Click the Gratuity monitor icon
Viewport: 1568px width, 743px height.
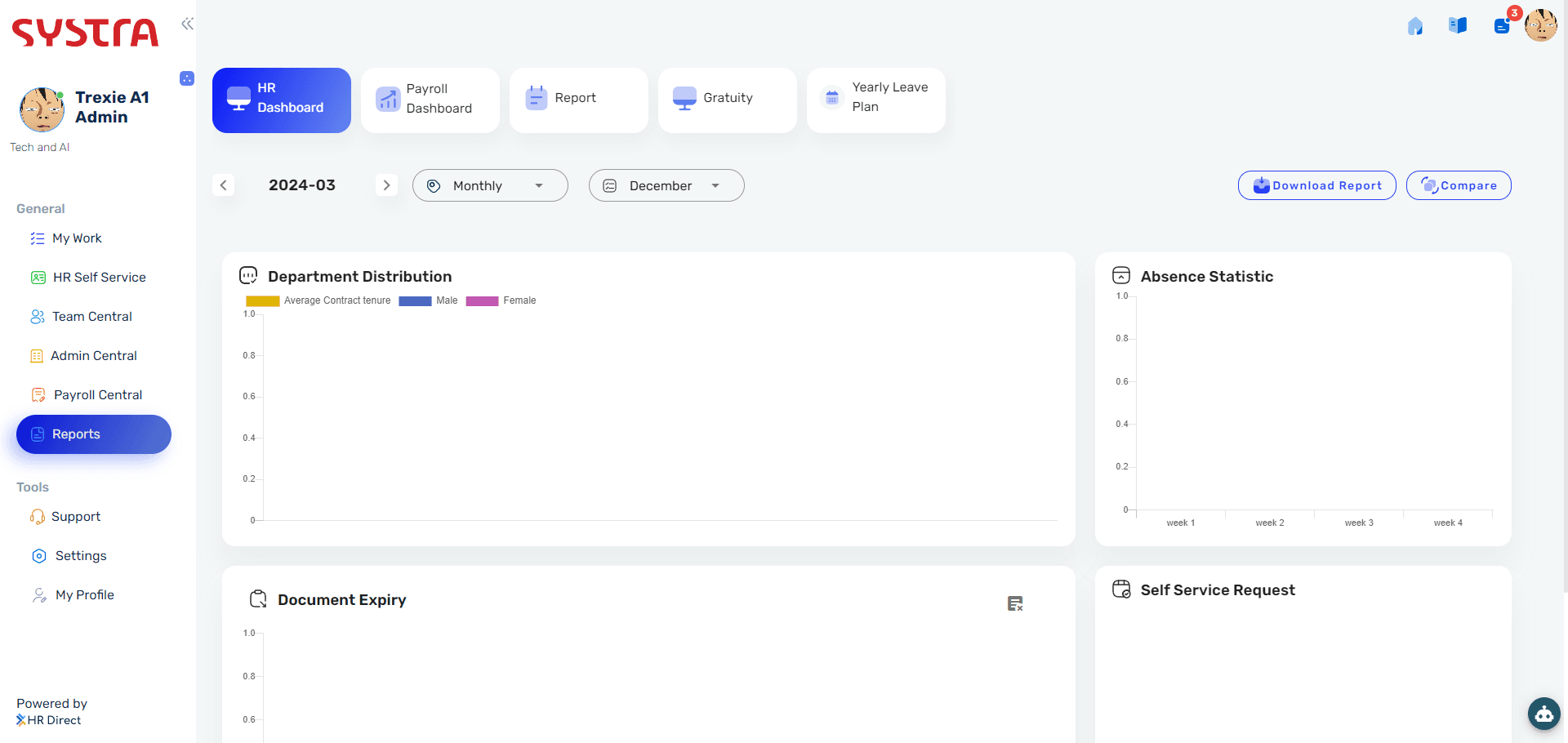click(x=684, y=98)
